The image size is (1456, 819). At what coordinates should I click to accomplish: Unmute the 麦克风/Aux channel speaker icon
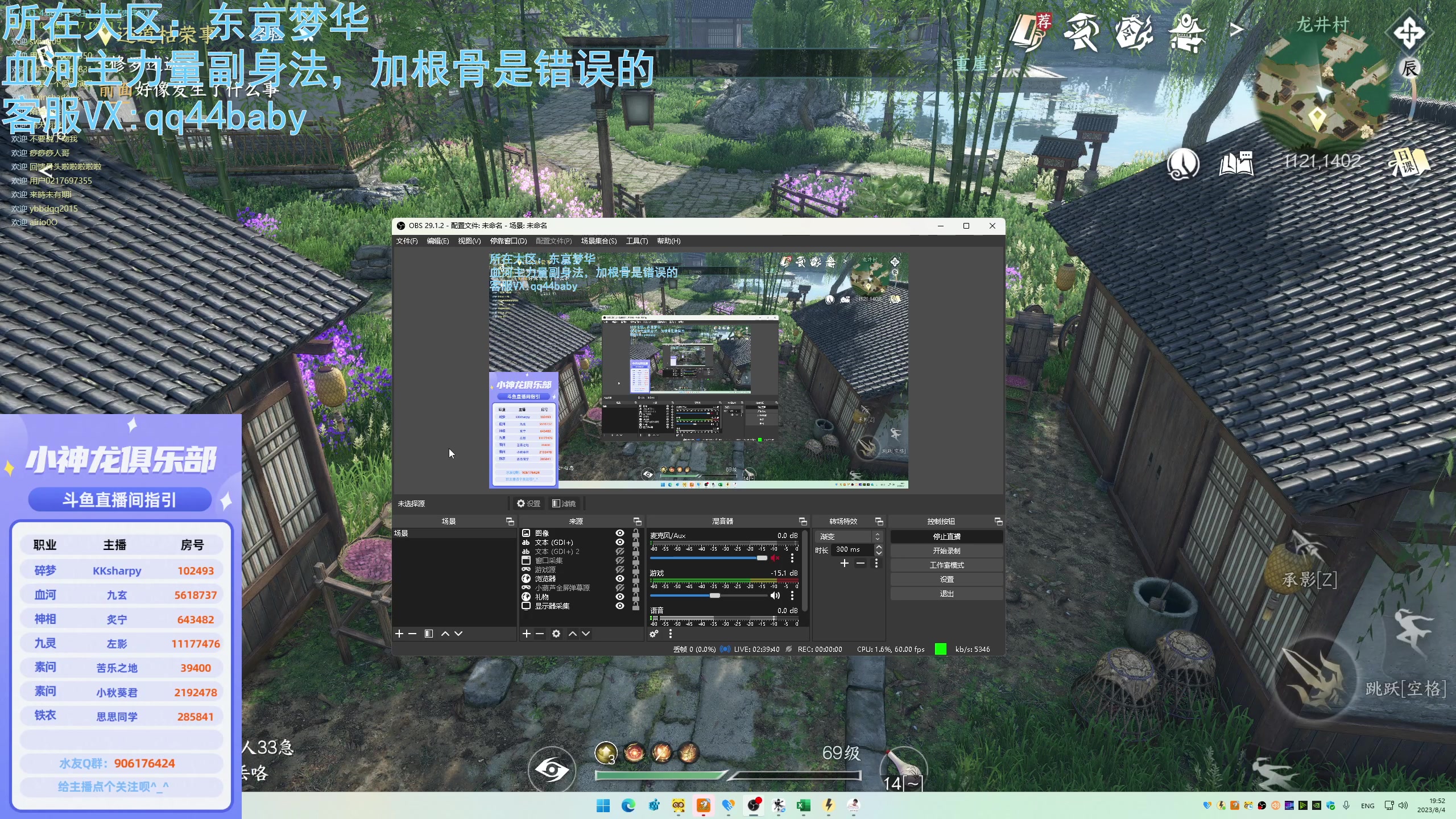[775, 558]
